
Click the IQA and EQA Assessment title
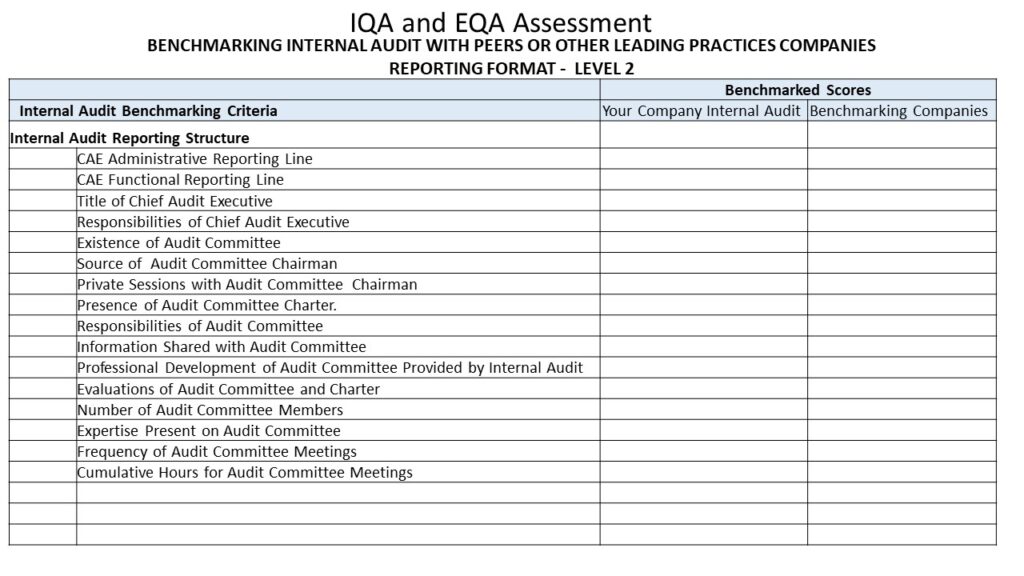click(501, 22)
